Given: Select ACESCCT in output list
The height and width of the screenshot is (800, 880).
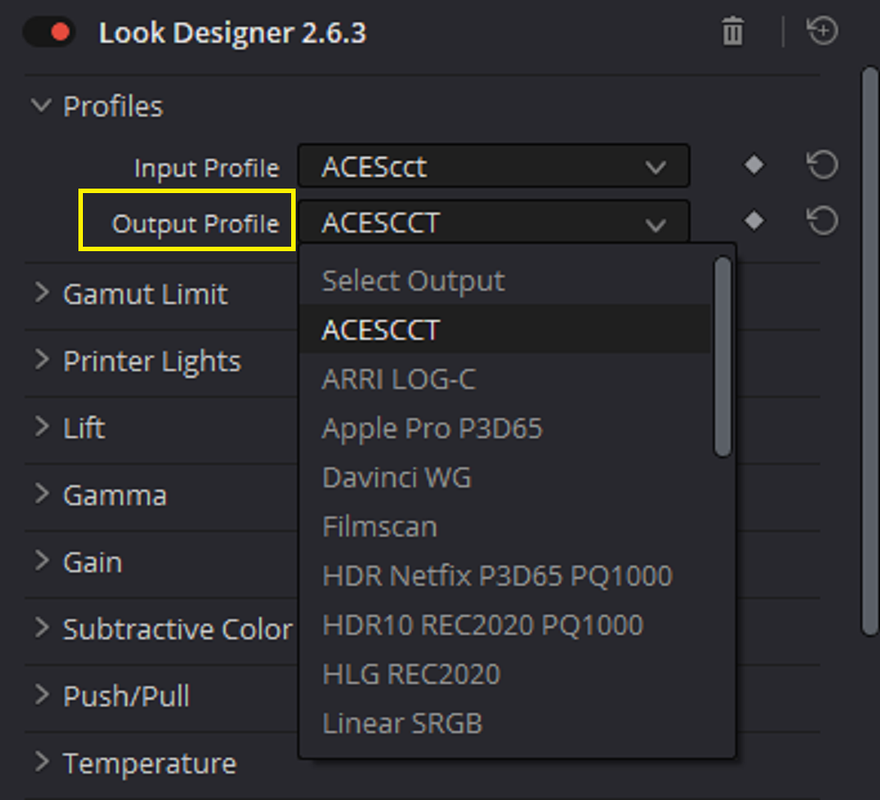Looking at the screenshot, I should coord(506,330).
